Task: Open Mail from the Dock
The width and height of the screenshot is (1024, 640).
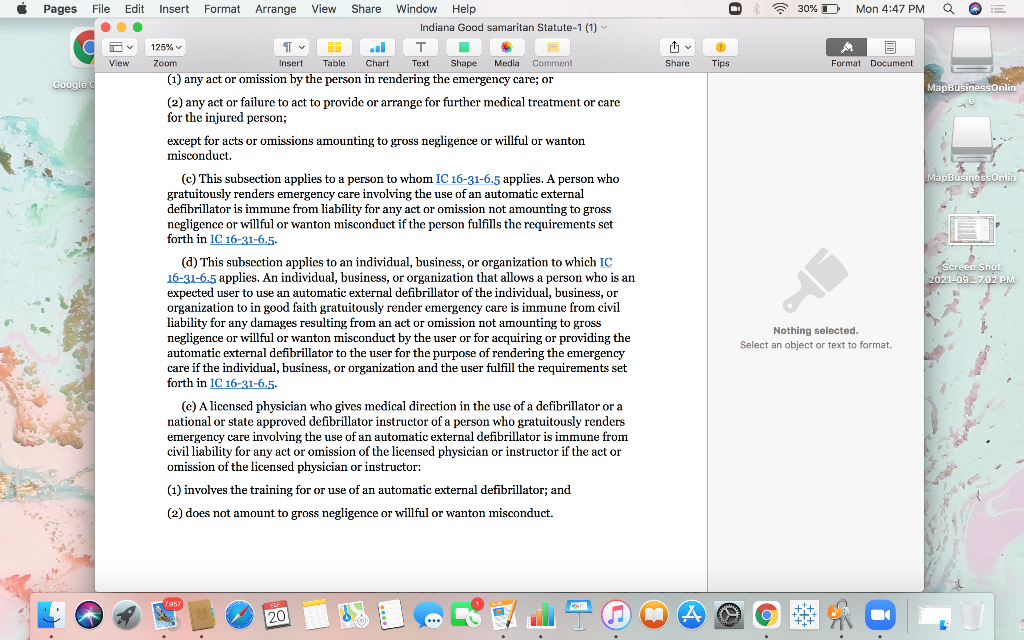Action: click(165, 615)
